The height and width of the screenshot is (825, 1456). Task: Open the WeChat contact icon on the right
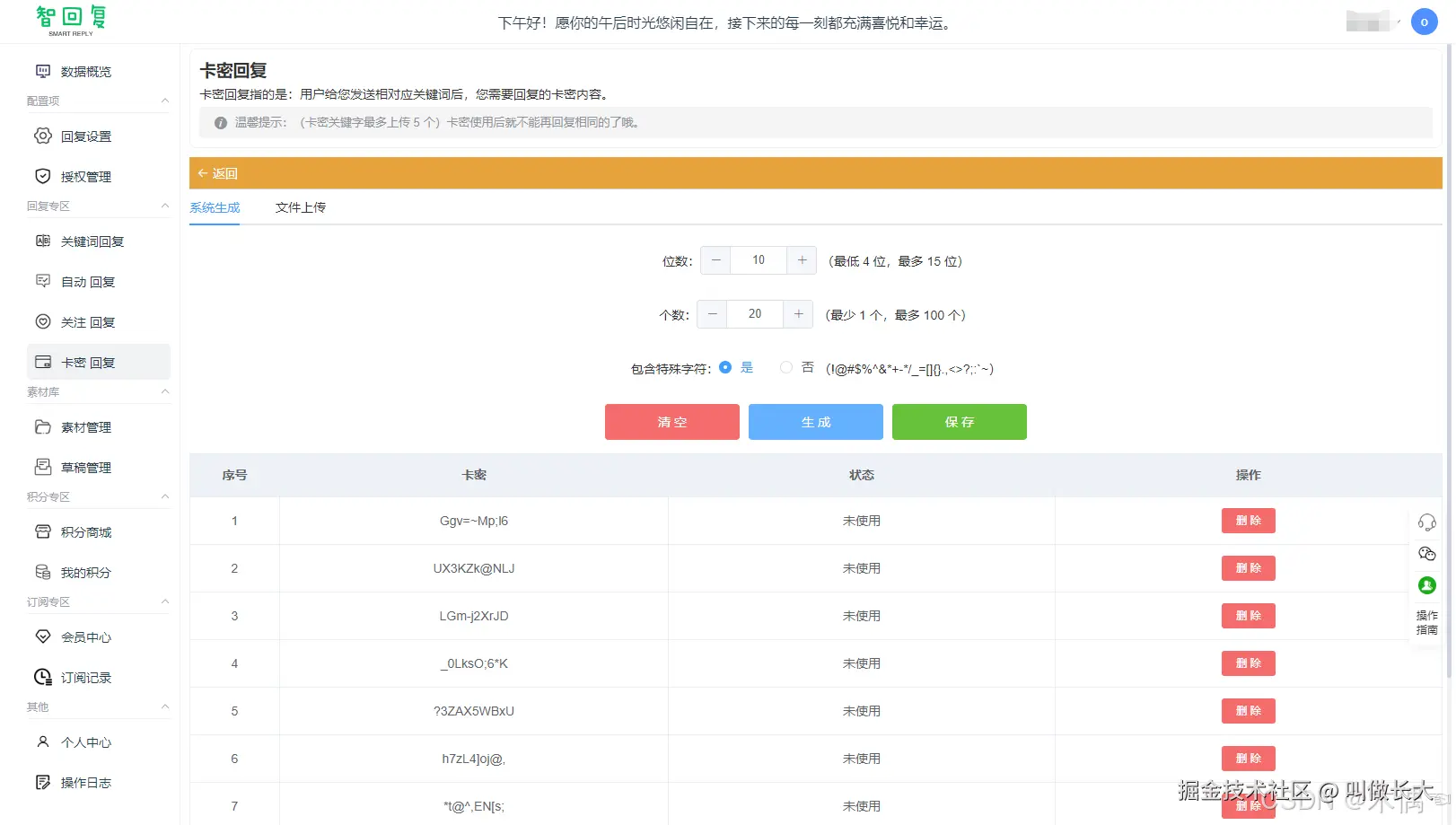[1427, 554]
